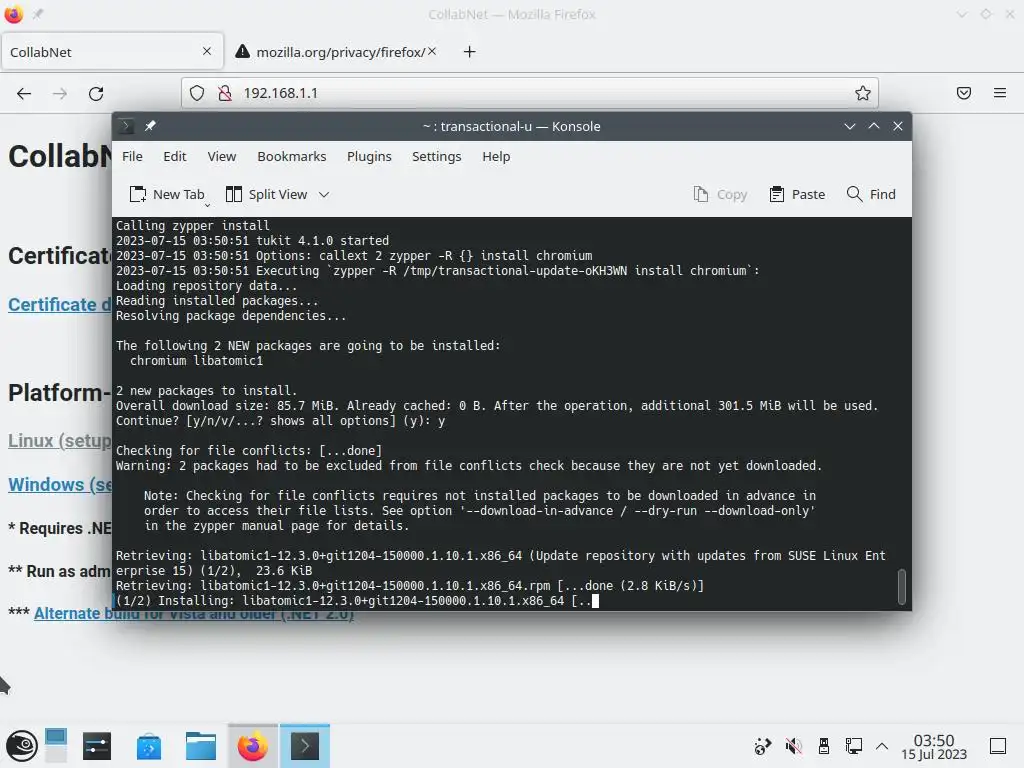Open Konsole View menu

tap(221, 157)
